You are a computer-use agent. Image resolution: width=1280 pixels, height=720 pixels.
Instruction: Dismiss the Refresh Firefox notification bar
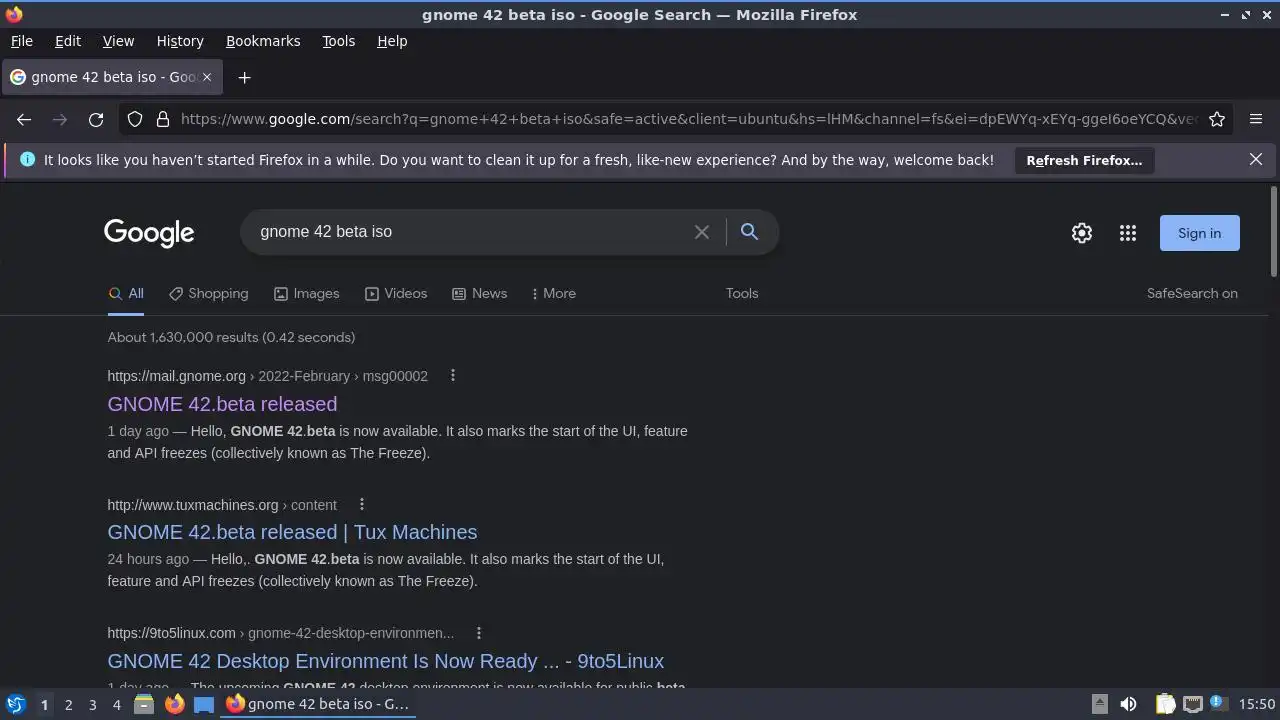(x=1256, y=159)
